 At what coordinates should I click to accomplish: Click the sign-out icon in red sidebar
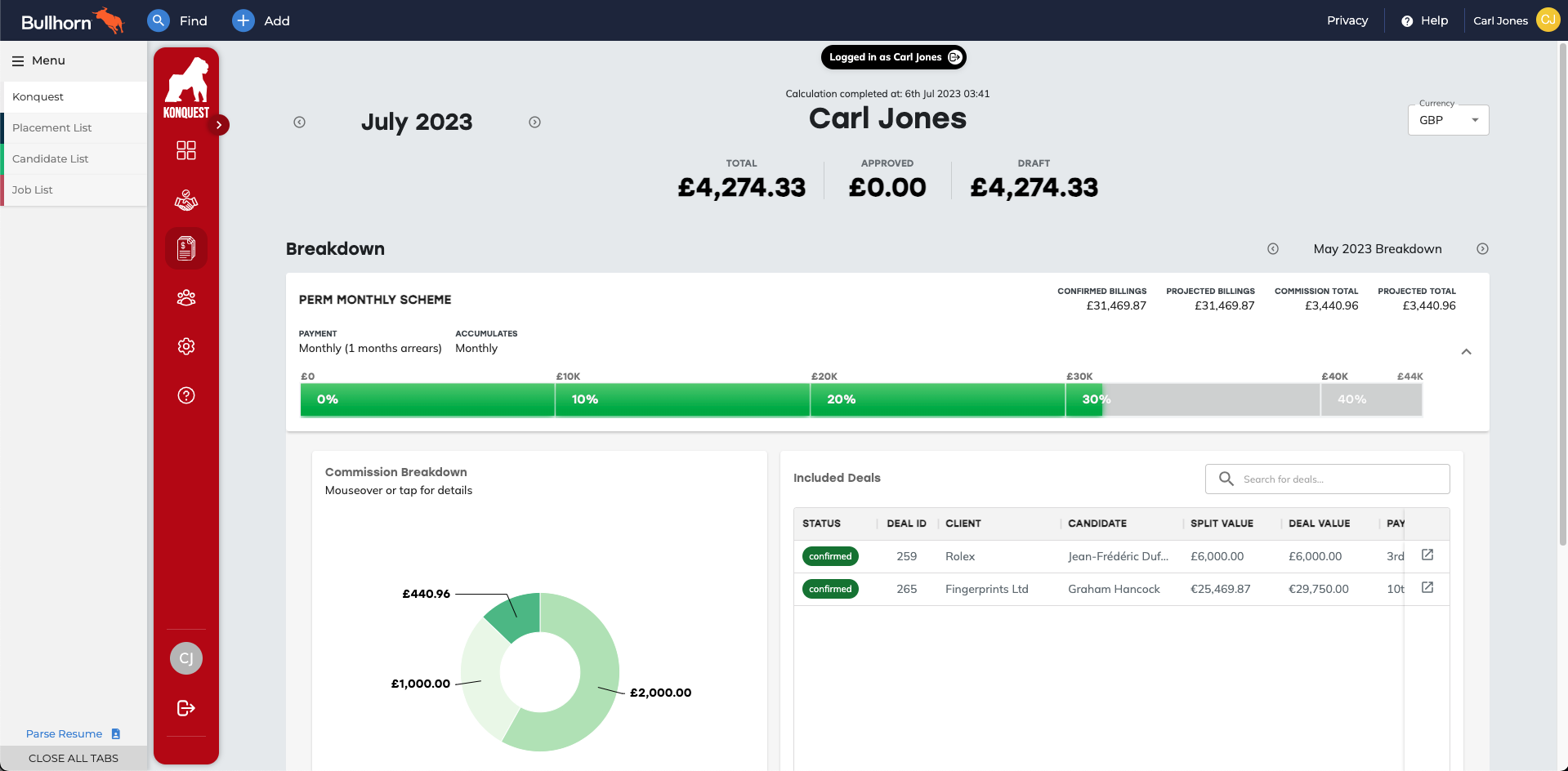186,708
